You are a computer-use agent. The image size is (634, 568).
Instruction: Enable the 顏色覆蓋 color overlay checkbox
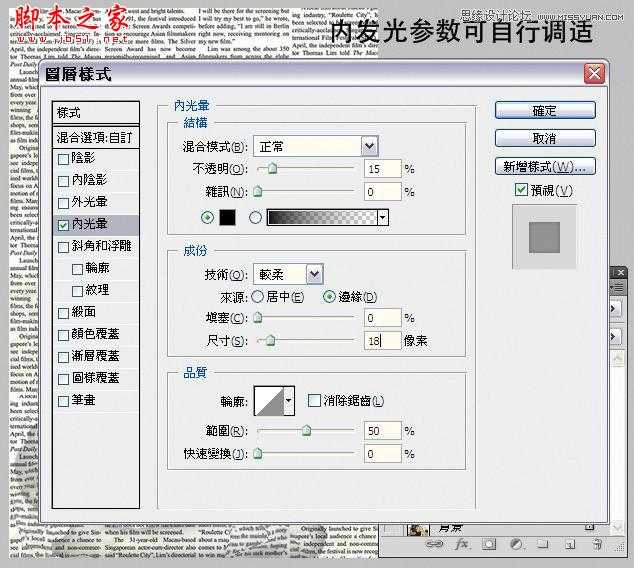pyautogui.click(x=63, y=335)
